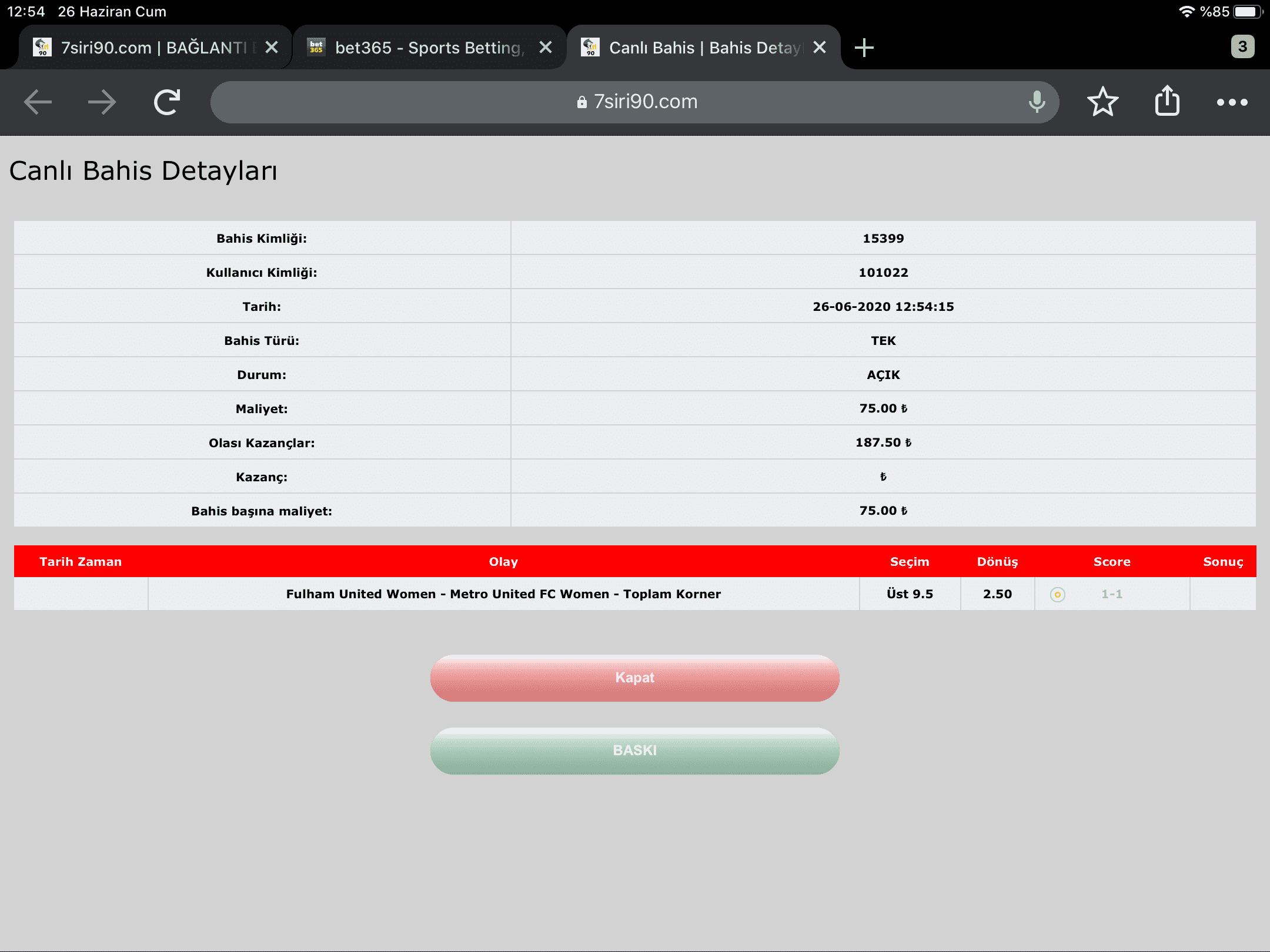The height and width of the screenshot is (952, 1270).
Task: Click the Tarih Zaman column header
Action: point(81,562)
